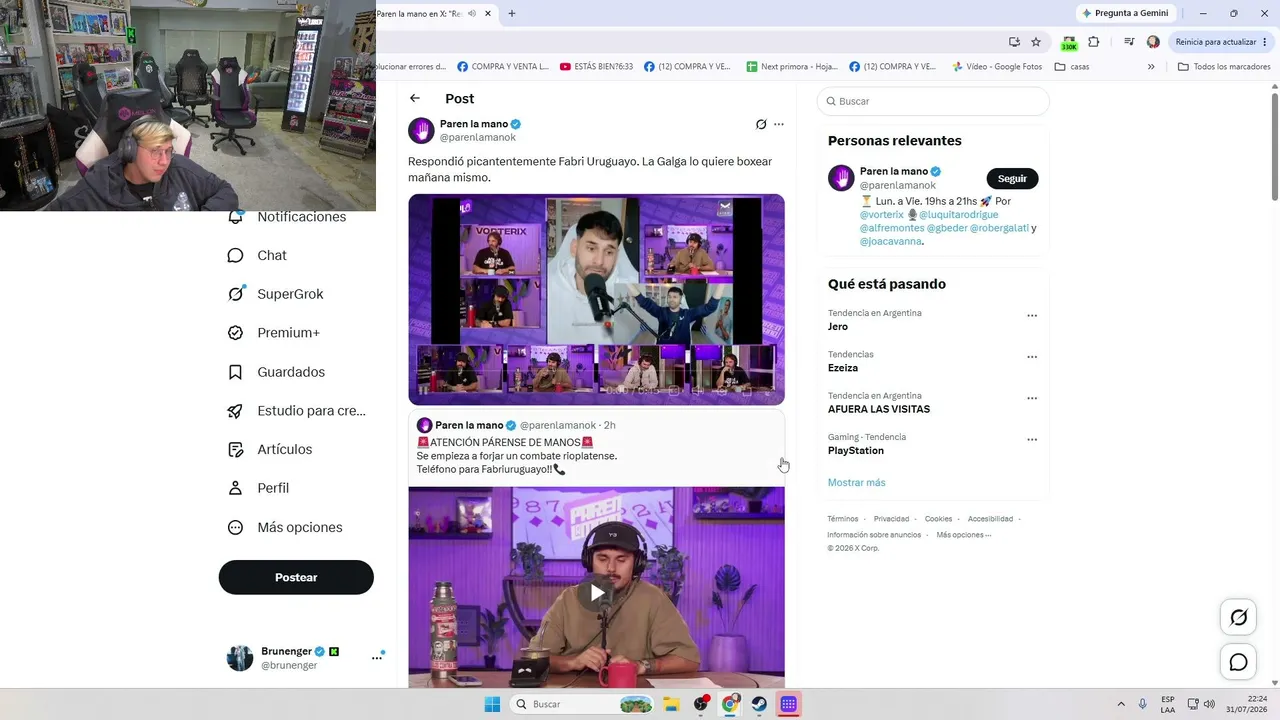Click the Grok icon on the post

click(761, 124)
